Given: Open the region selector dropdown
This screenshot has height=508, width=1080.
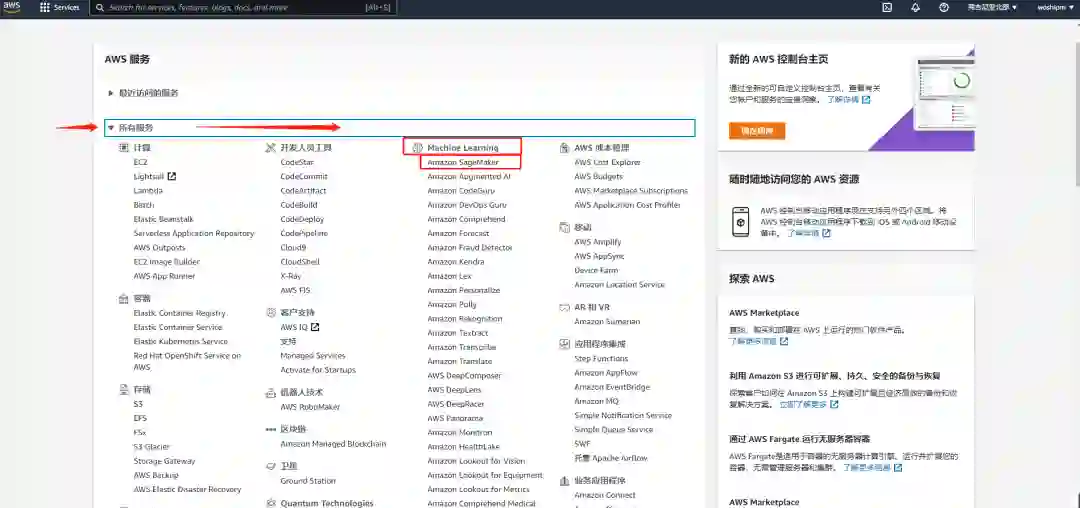Looking at the screenshot, I should click(992, 8).
